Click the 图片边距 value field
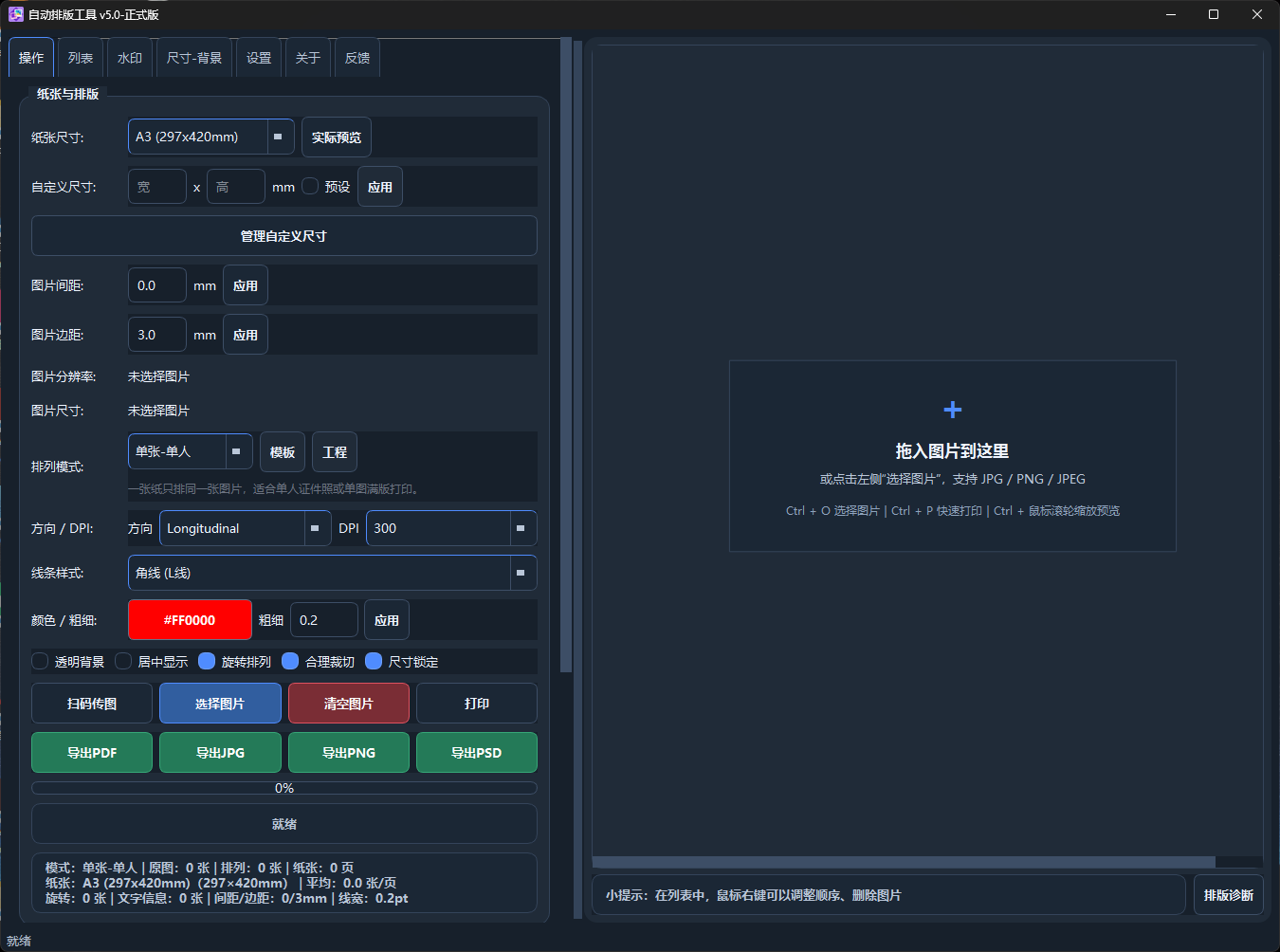 tap(157, 335)
